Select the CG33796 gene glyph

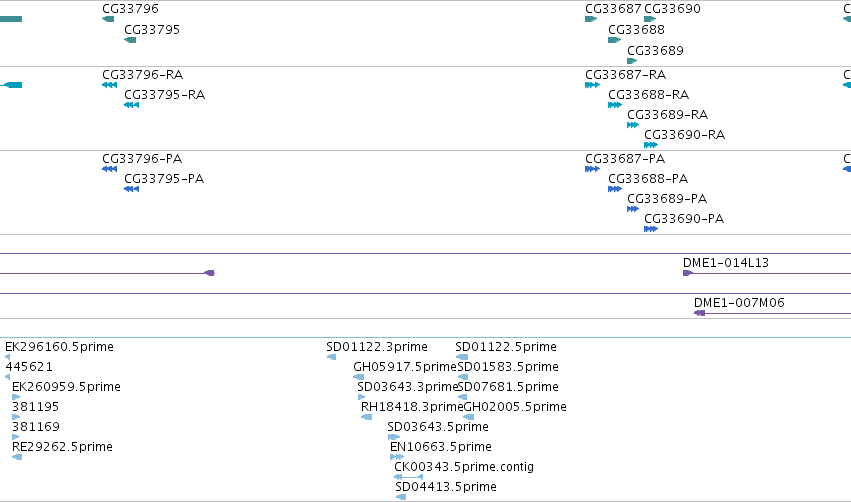click(108, 19)
